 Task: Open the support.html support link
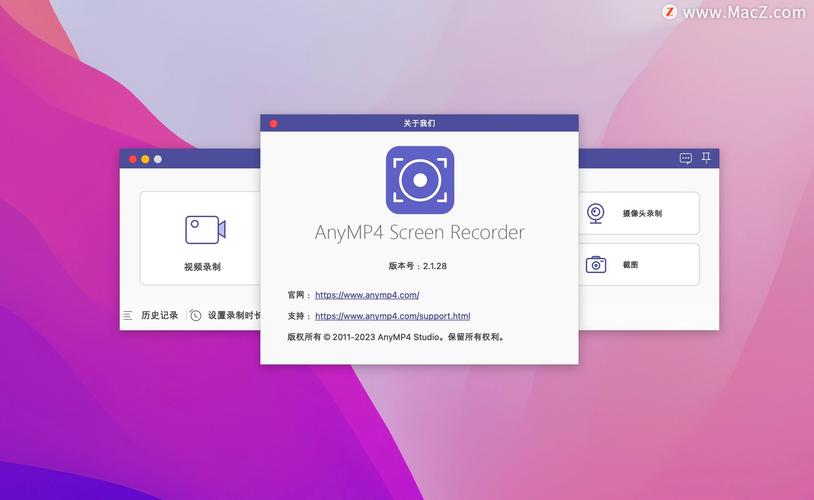click(x=392, y=316)
